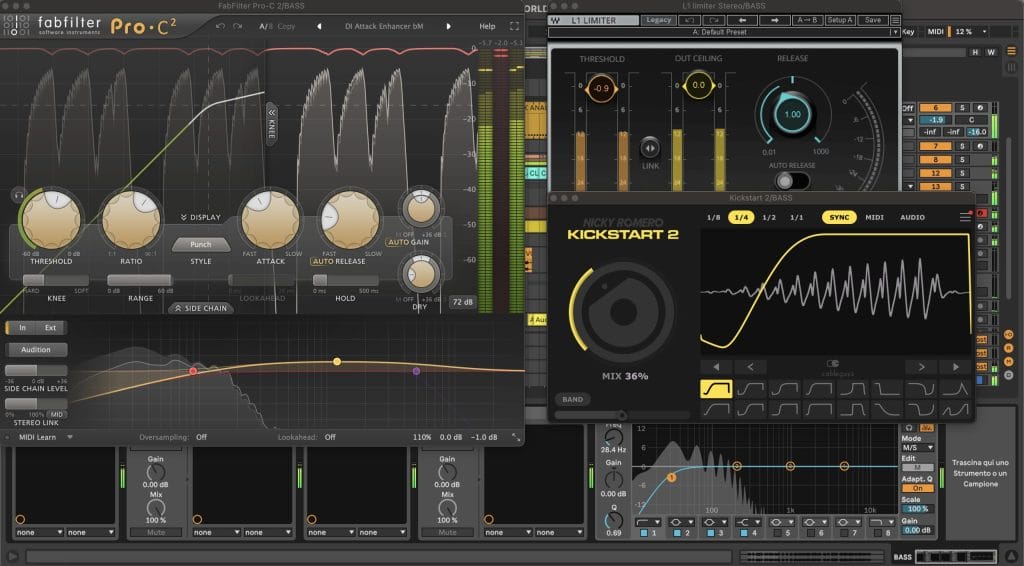Click the Kickstart BAND frequency slider
This screenshot has height=566, width=1024.
622,415
